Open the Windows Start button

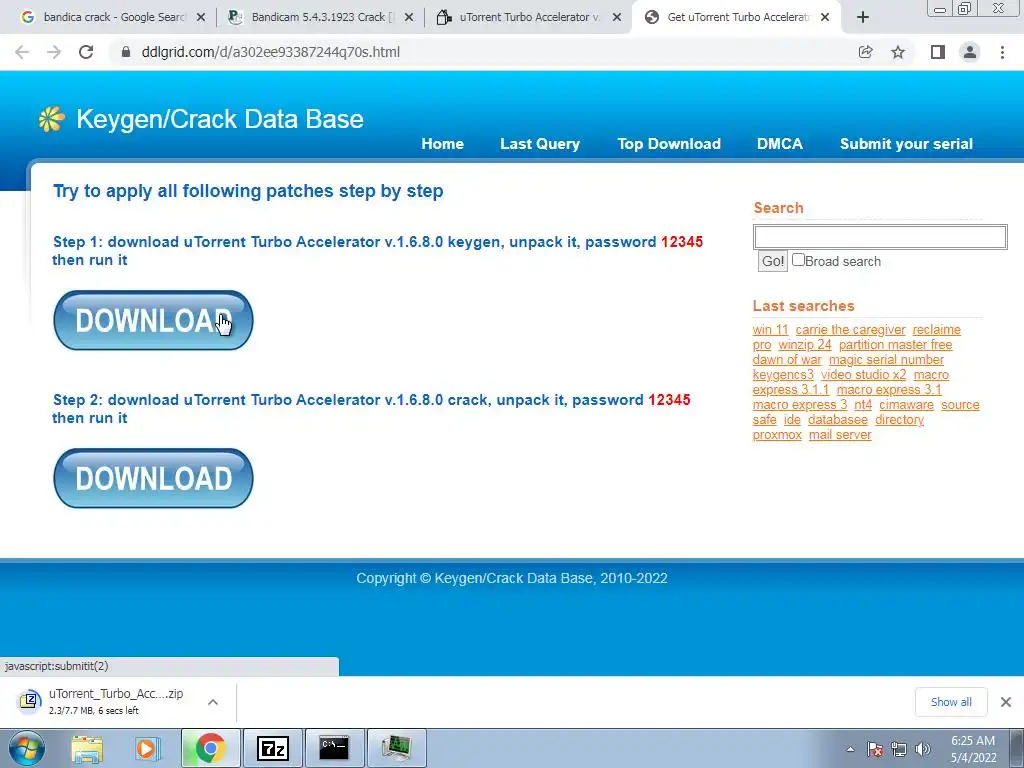click(x=26, y=748)
